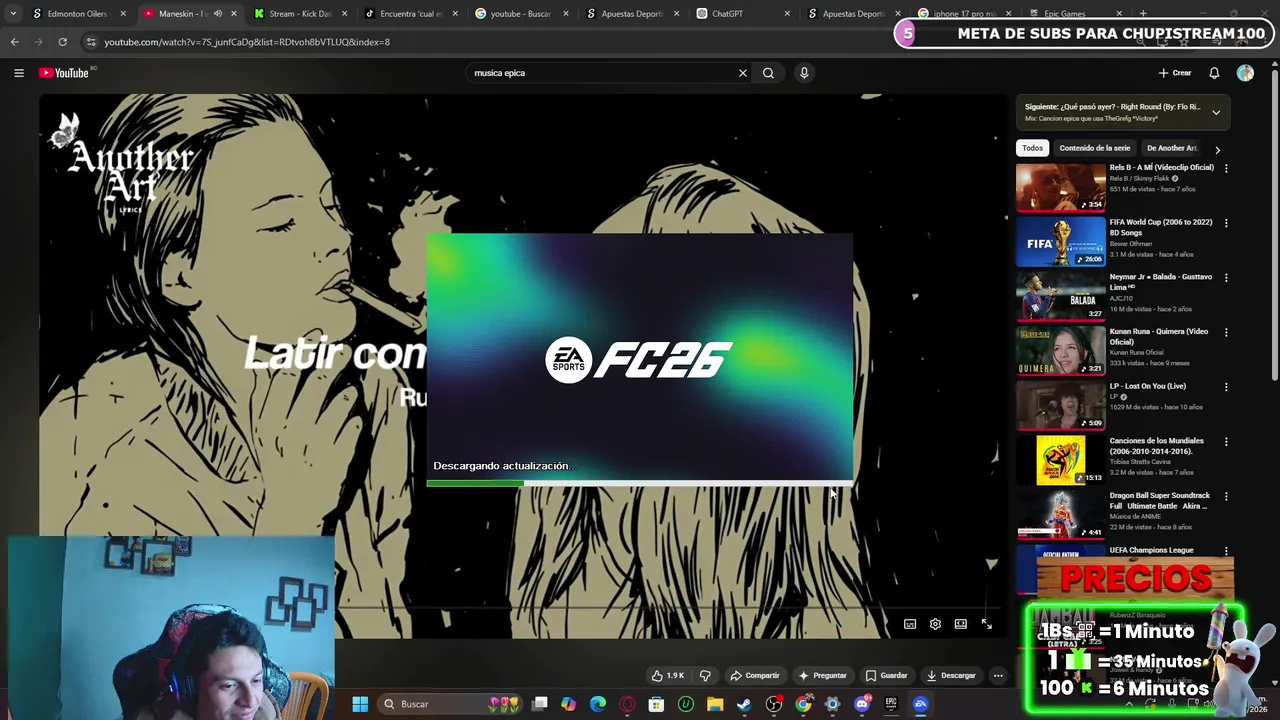Close the Maneskin YouTube tab

click(234, 14)
